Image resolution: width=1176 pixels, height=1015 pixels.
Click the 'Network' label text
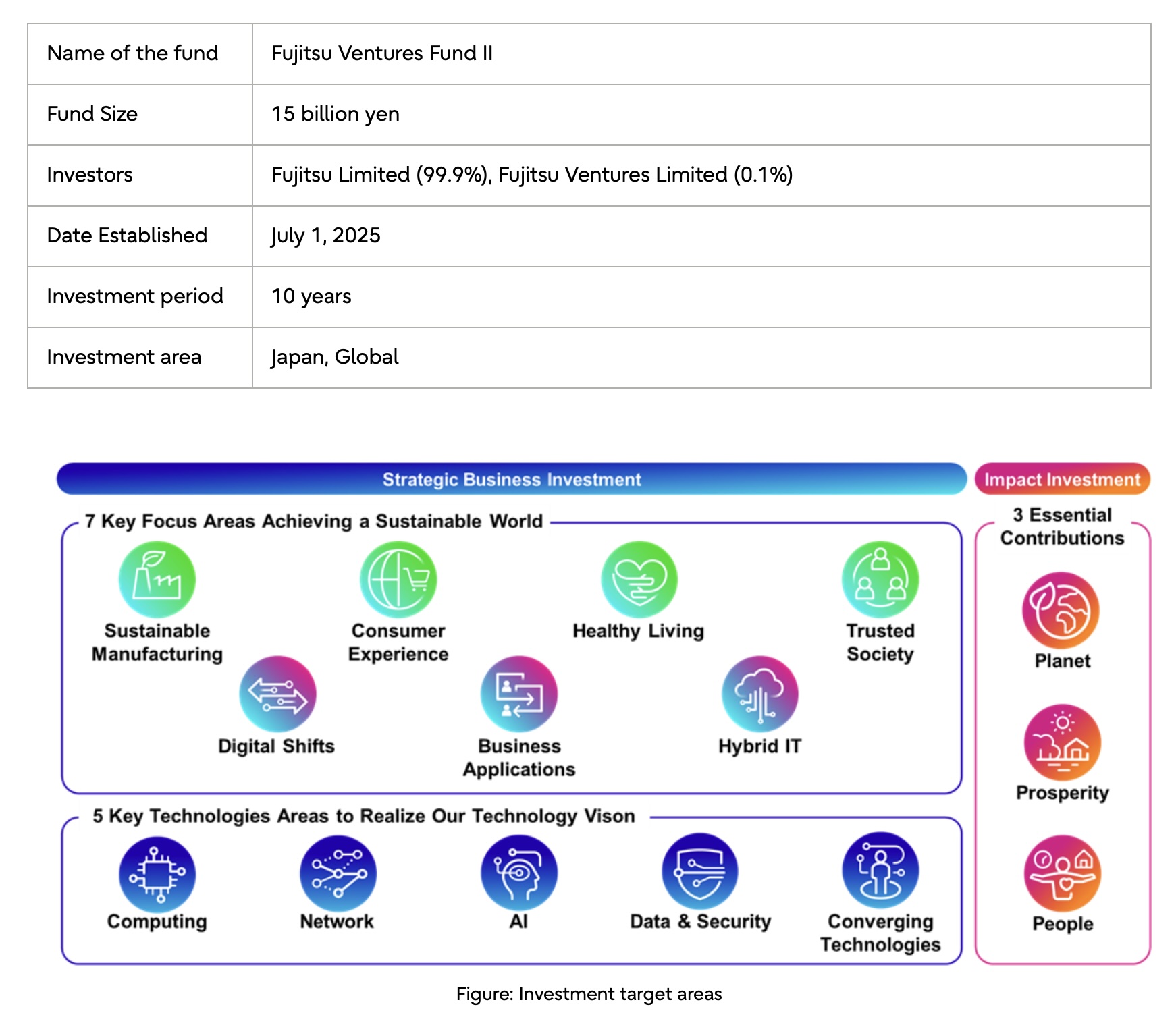click(337, 922)
